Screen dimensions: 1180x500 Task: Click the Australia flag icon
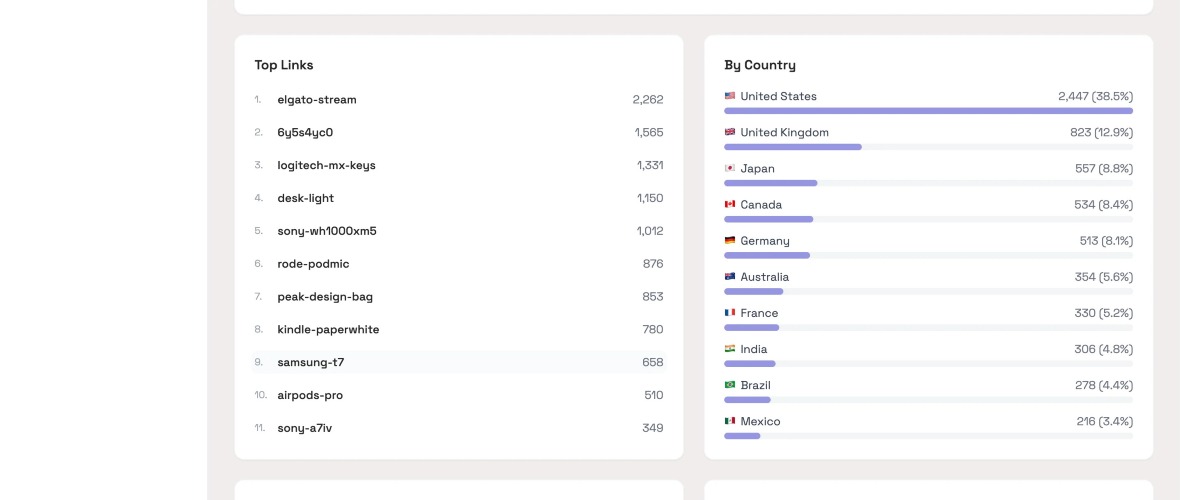(x=730, y=276)
